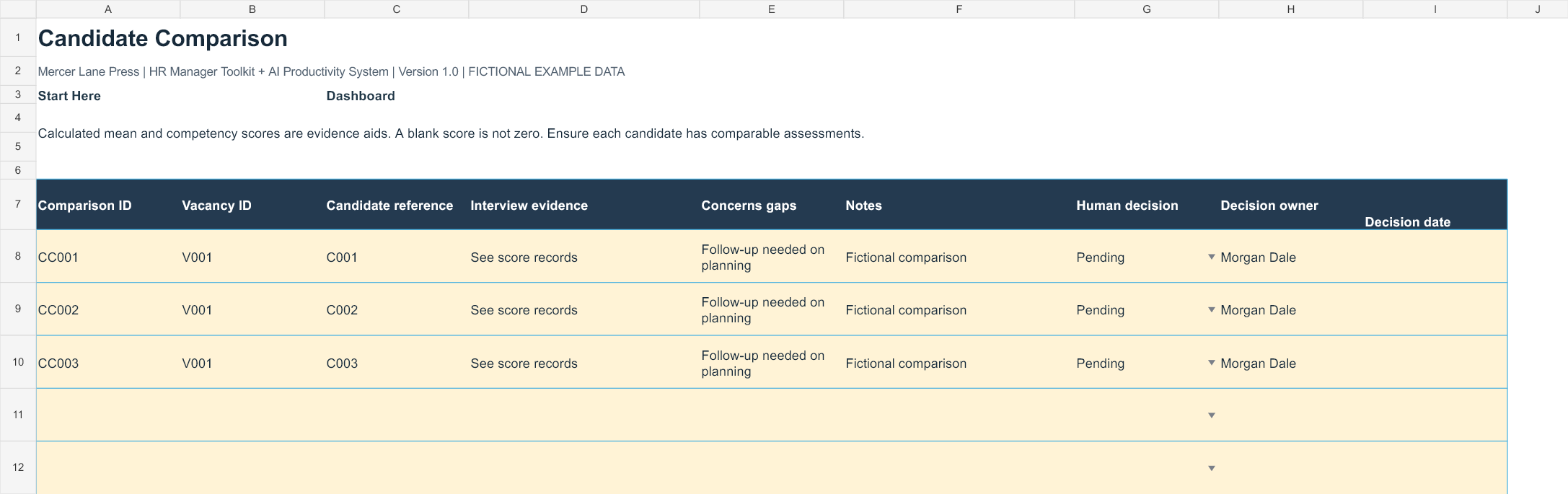Select column C header
1568x494 pixels.
[x=397, y=9]
